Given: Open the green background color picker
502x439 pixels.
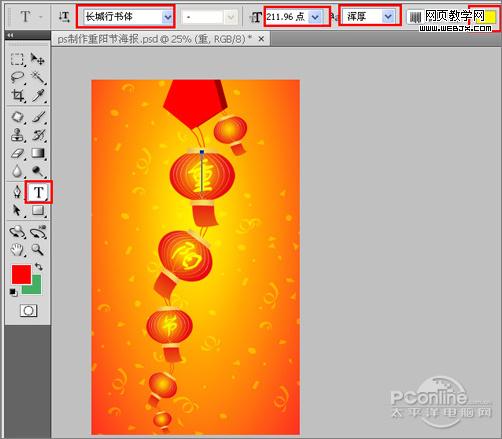Looking at the screenshot, I should pyautogui.click(x=36, y=289).
